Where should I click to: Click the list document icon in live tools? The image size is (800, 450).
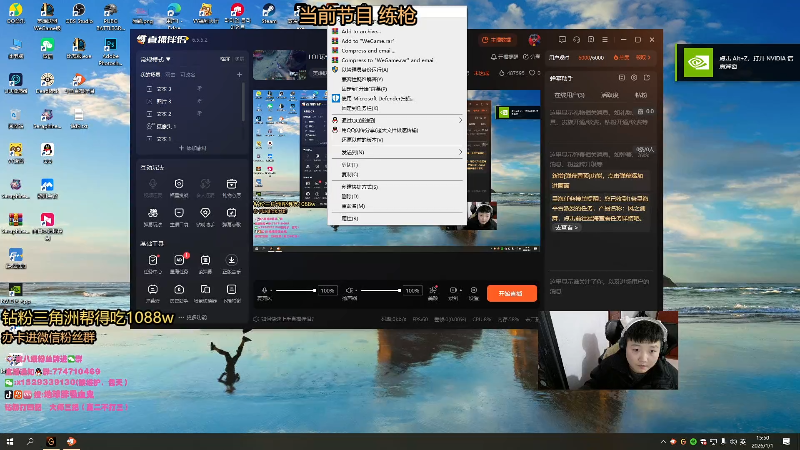(x=232, y=290)
